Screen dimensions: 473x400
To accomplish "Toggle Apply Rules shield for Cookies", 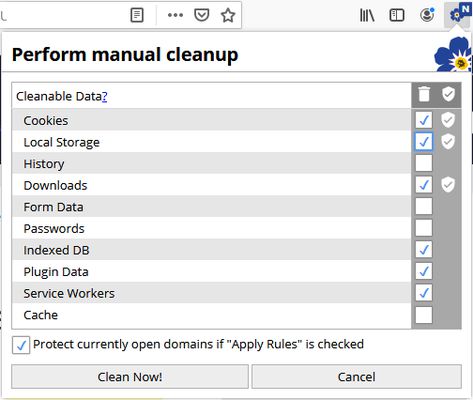I will click(x=448, y=120).
